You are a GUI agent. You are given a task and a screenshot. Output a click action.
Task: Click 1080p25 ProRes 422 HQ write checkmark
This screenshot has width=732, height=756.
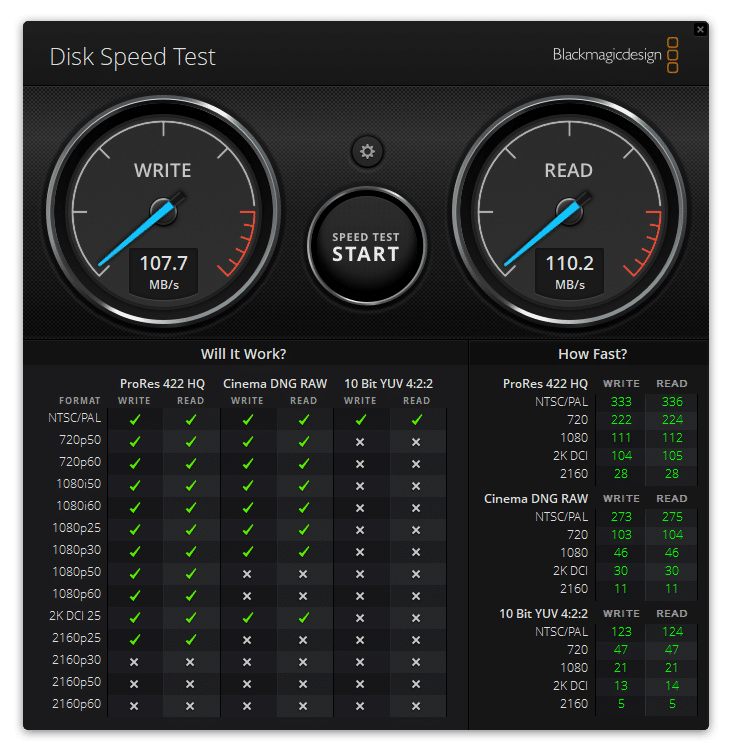(135, 529)
